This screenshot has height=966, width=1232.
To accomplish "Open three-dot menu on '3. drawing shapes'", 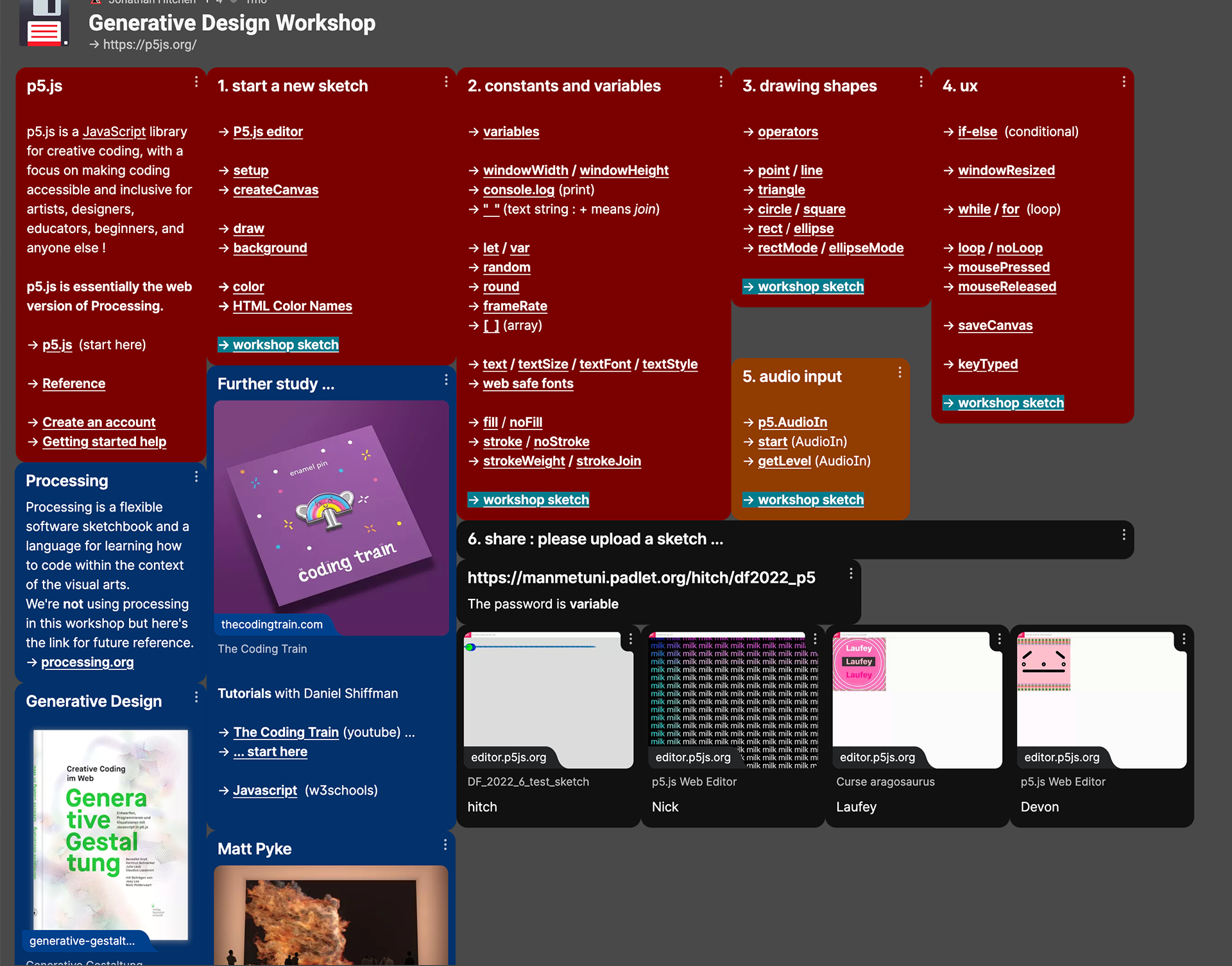I will (921, 82).
